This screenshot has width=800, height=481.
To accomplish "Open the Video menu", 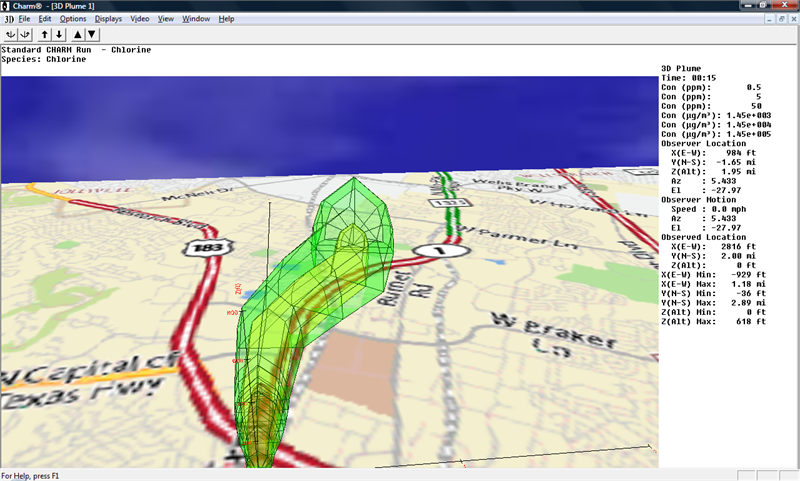I will 140,19.
